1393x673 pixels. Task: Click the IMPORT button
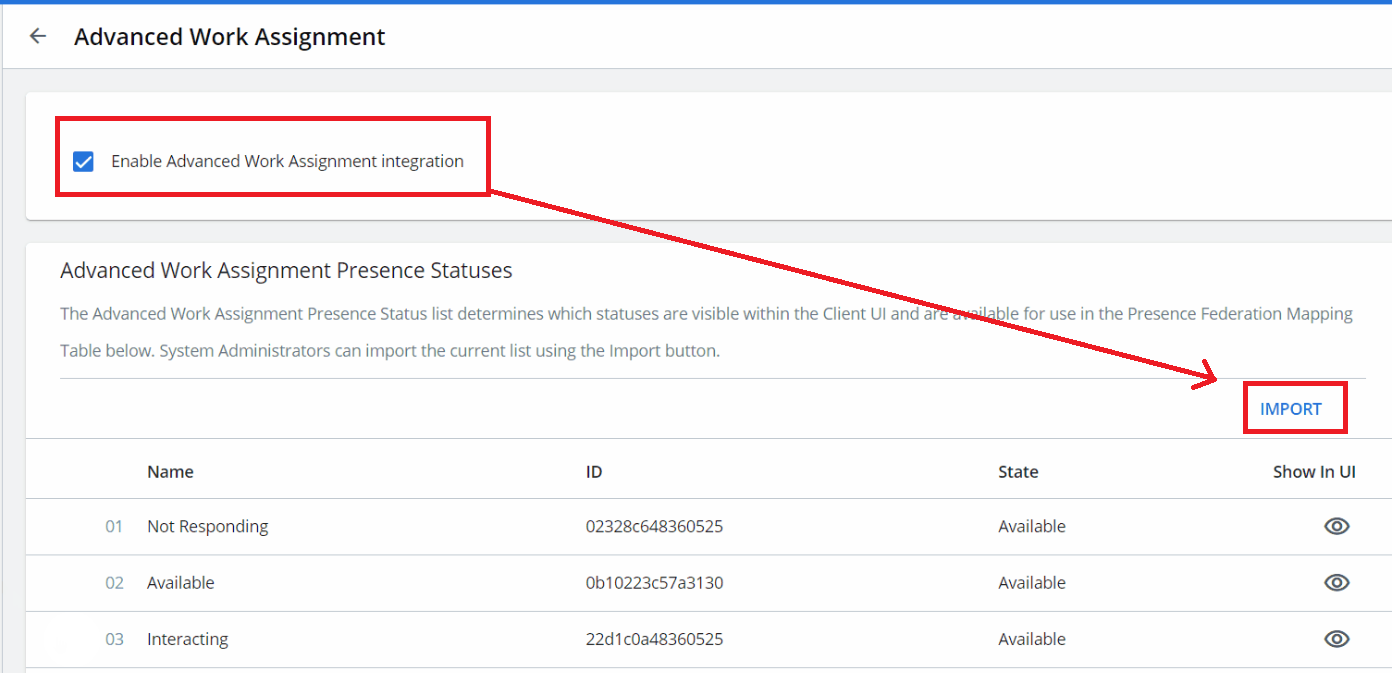click(x=1290, y=409)
